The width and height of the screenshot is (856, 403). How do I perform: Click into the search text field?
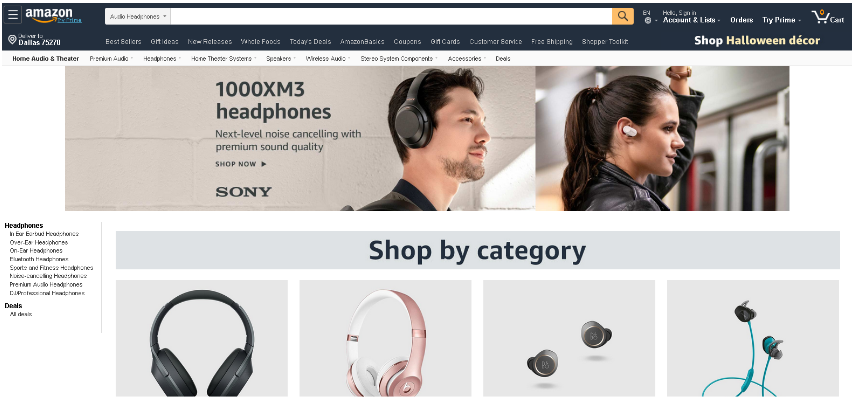(x=391, y=16)
